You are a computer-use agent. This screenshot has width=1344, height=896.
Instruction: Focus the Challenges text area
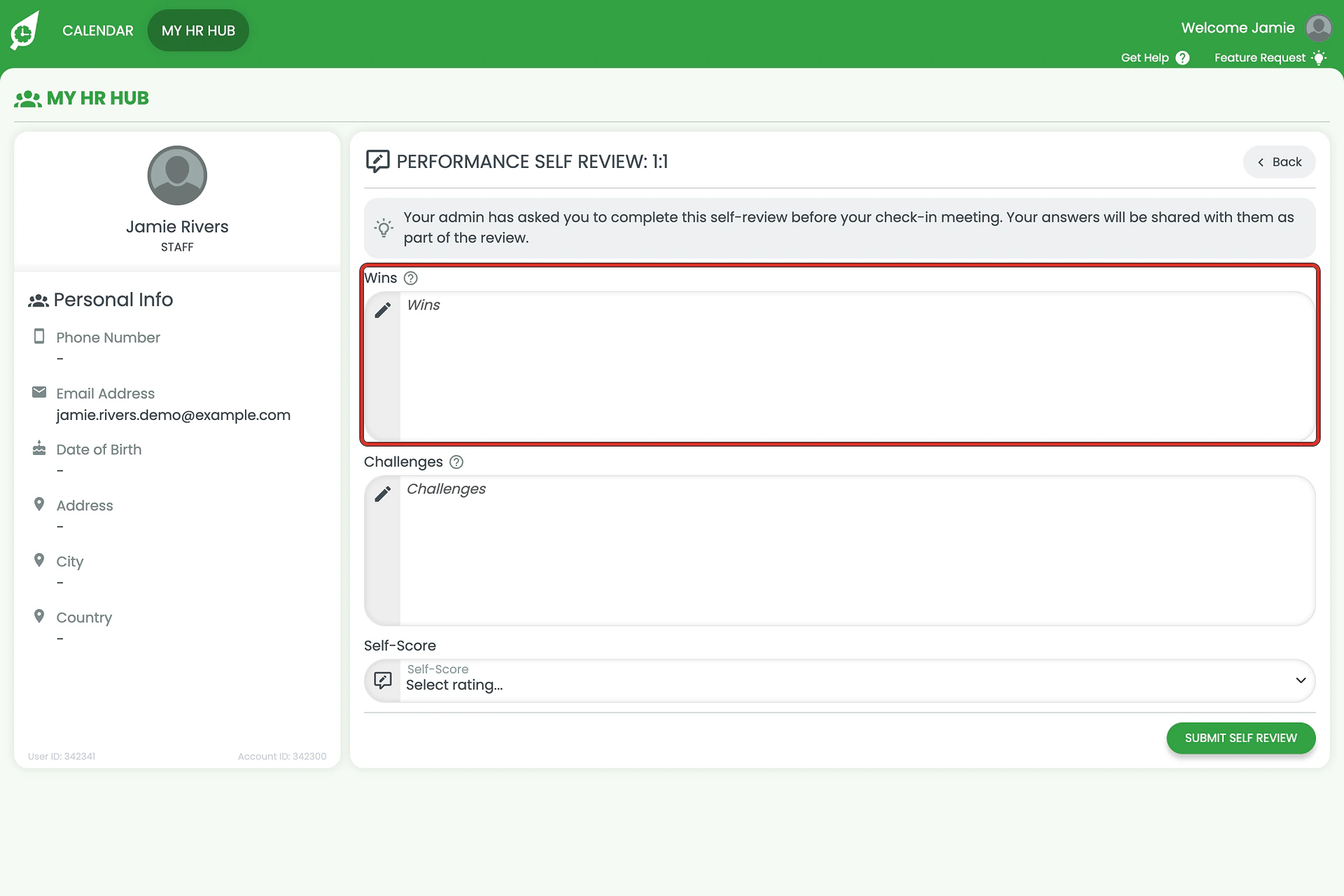click(857, 551)
